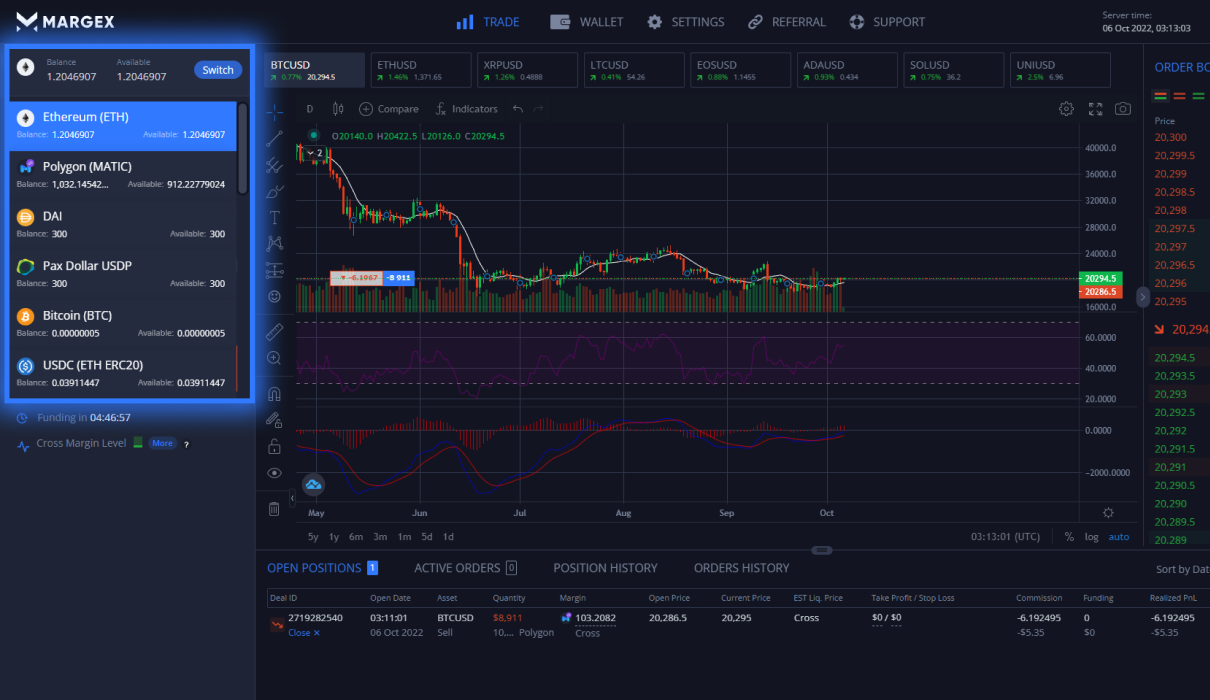This screenshot has width=1210, height=700.
Task: Collapse the indicator legend showing 2
Action: point(315,153)
